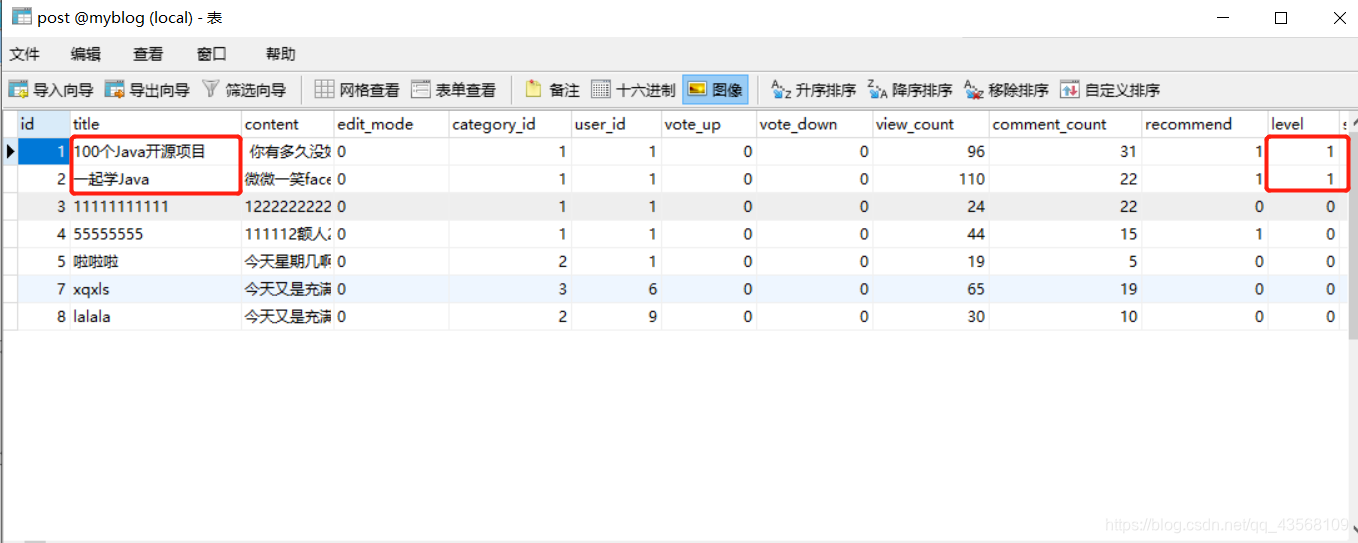
Task: Select the title column header
Action: click(x=155, y=124)
